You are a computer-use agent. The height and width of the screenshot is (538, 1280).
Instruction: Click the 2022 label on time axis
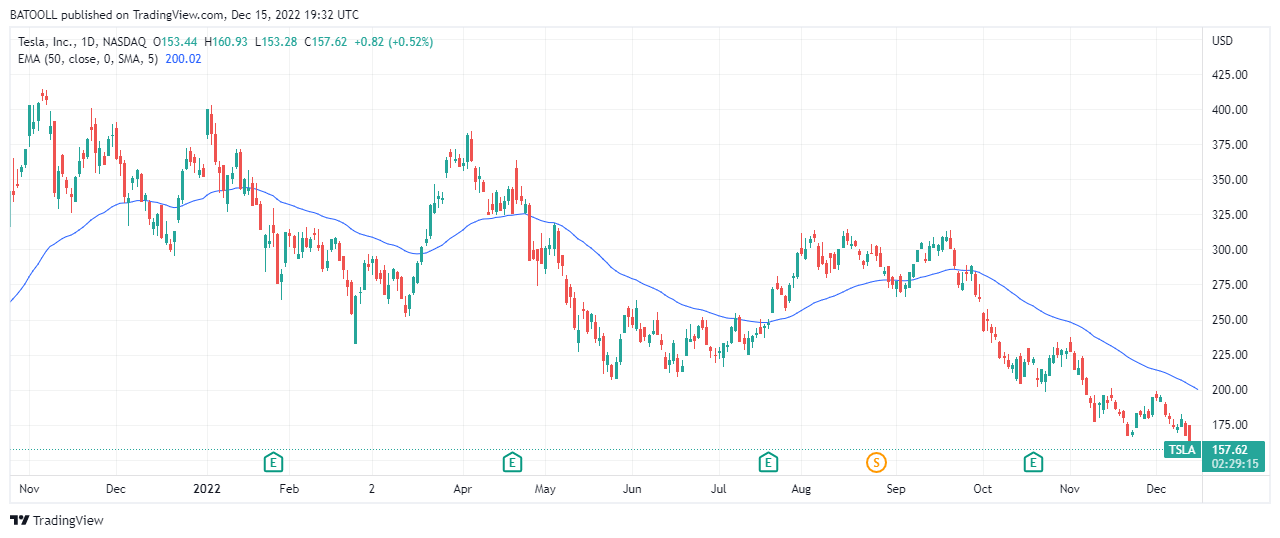click(x=206, y=489)
